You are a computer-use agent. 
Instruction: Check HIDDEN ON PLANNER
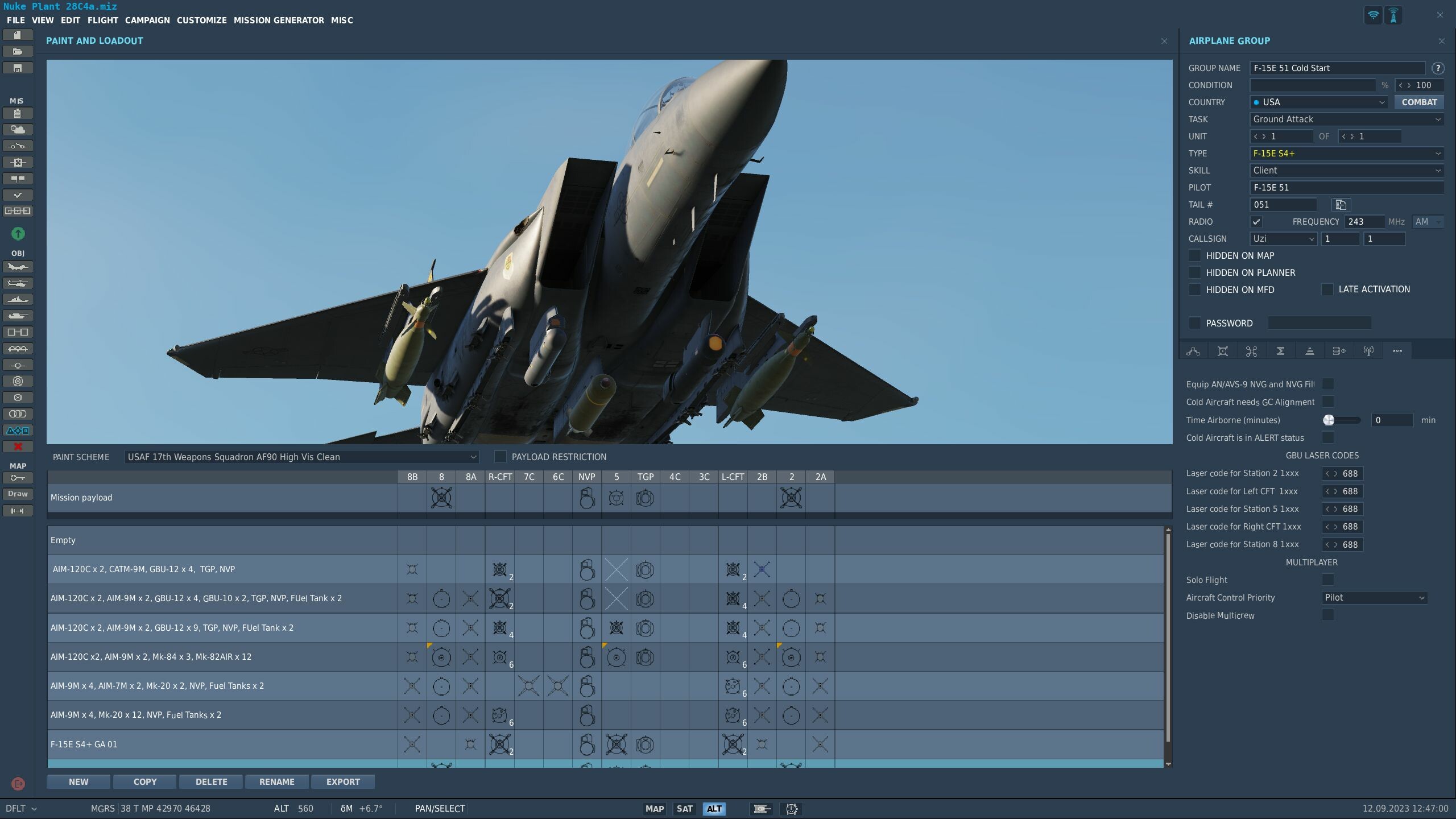[x=1195, y=273]
